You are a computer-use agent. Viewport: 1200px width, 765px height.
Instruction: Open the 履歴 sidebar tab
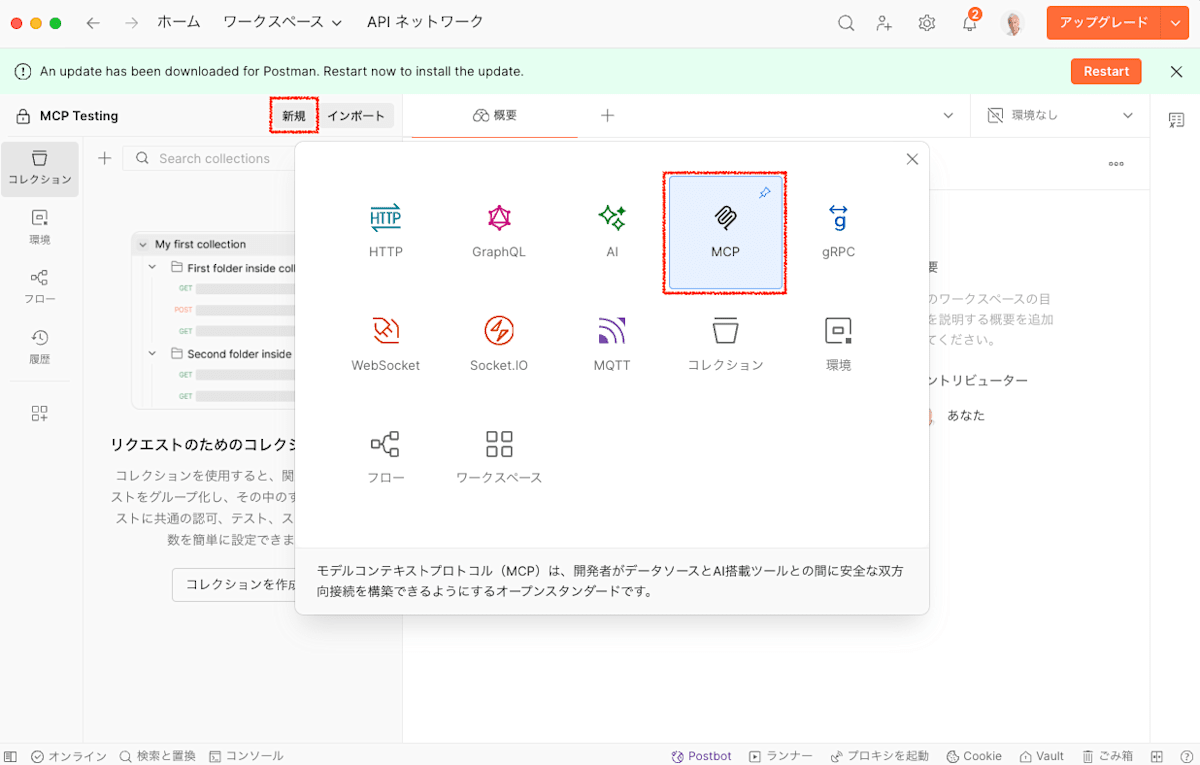coord(40,347)
